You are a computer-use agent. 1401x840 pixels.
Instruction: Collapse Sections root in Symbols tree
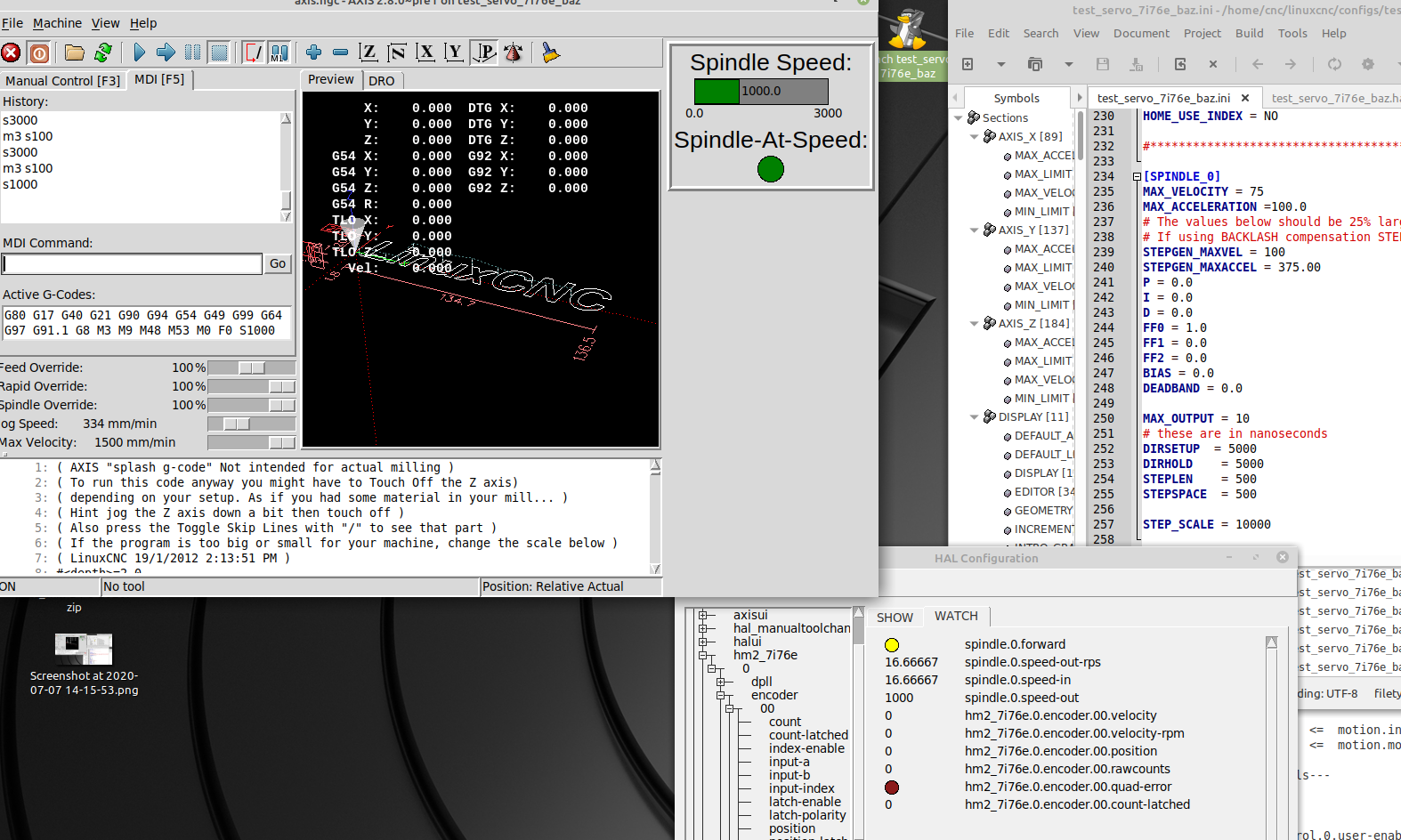959,118
